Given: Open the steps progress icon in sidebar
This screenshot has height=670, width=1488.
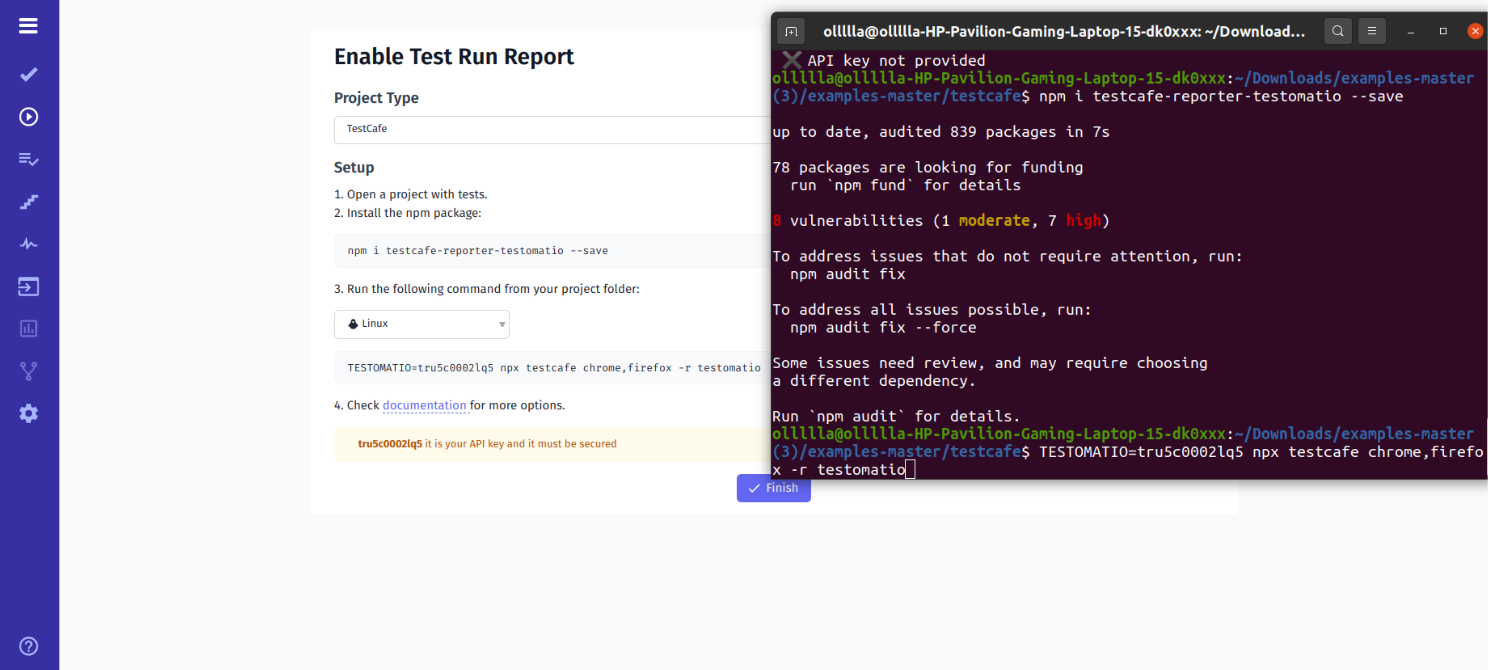Looking at the screenshot, I should 28,202.
